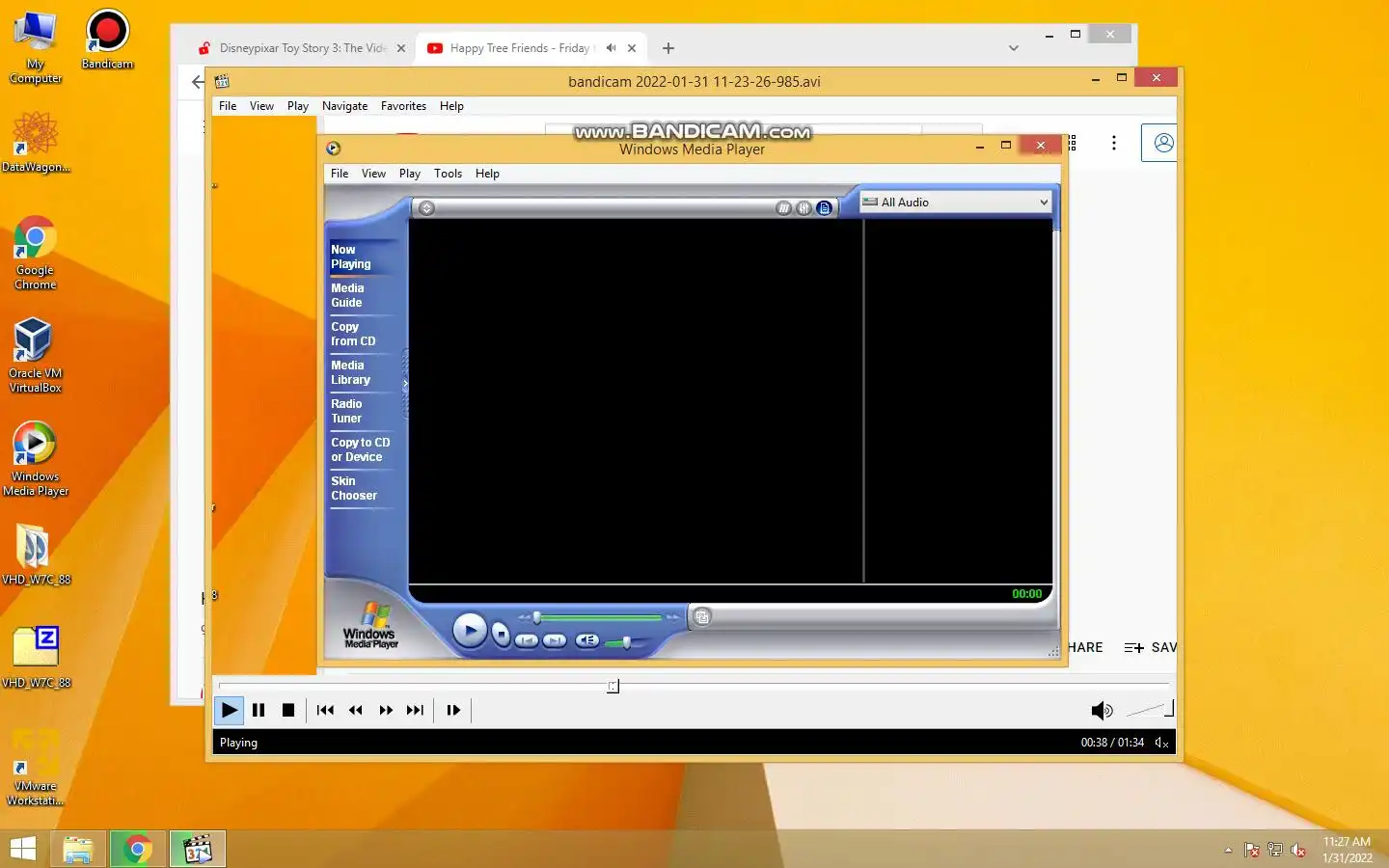Viewport: 1389px width, 868px height.
Task: Jump to previous track in Windows Media Player
Action: point(527,640)
